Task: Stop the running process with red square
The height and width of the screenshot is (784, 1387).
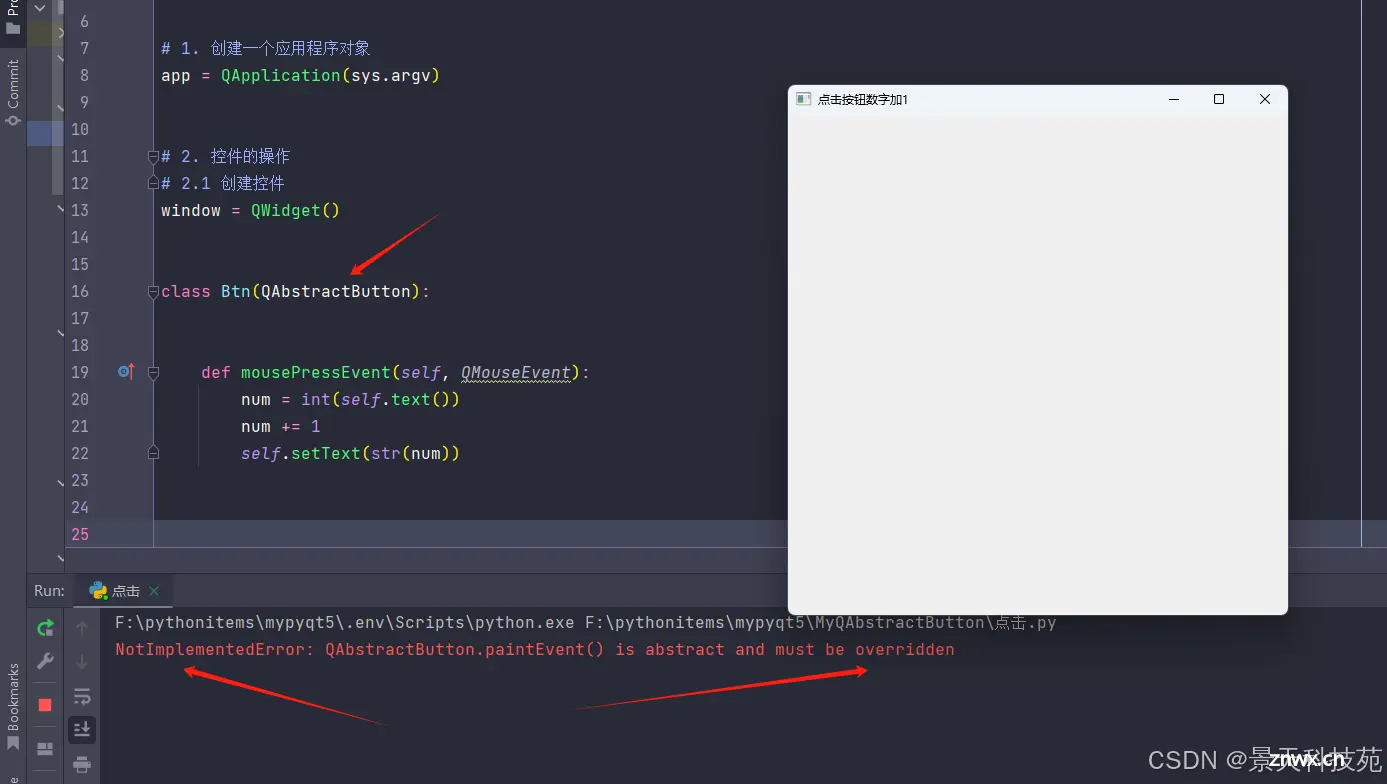Action: 45,705
